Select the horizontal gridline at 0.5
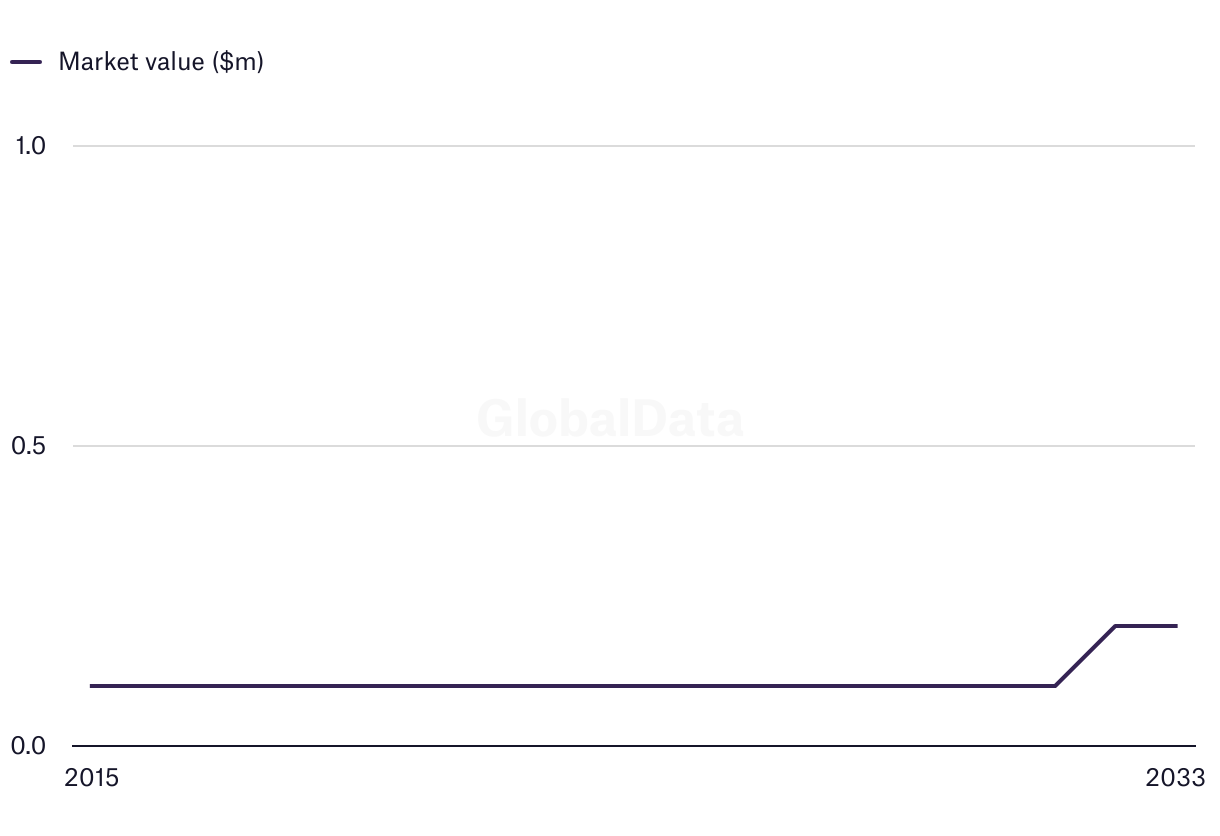The width and height of the screenshot is (1220, 836). 634,446
